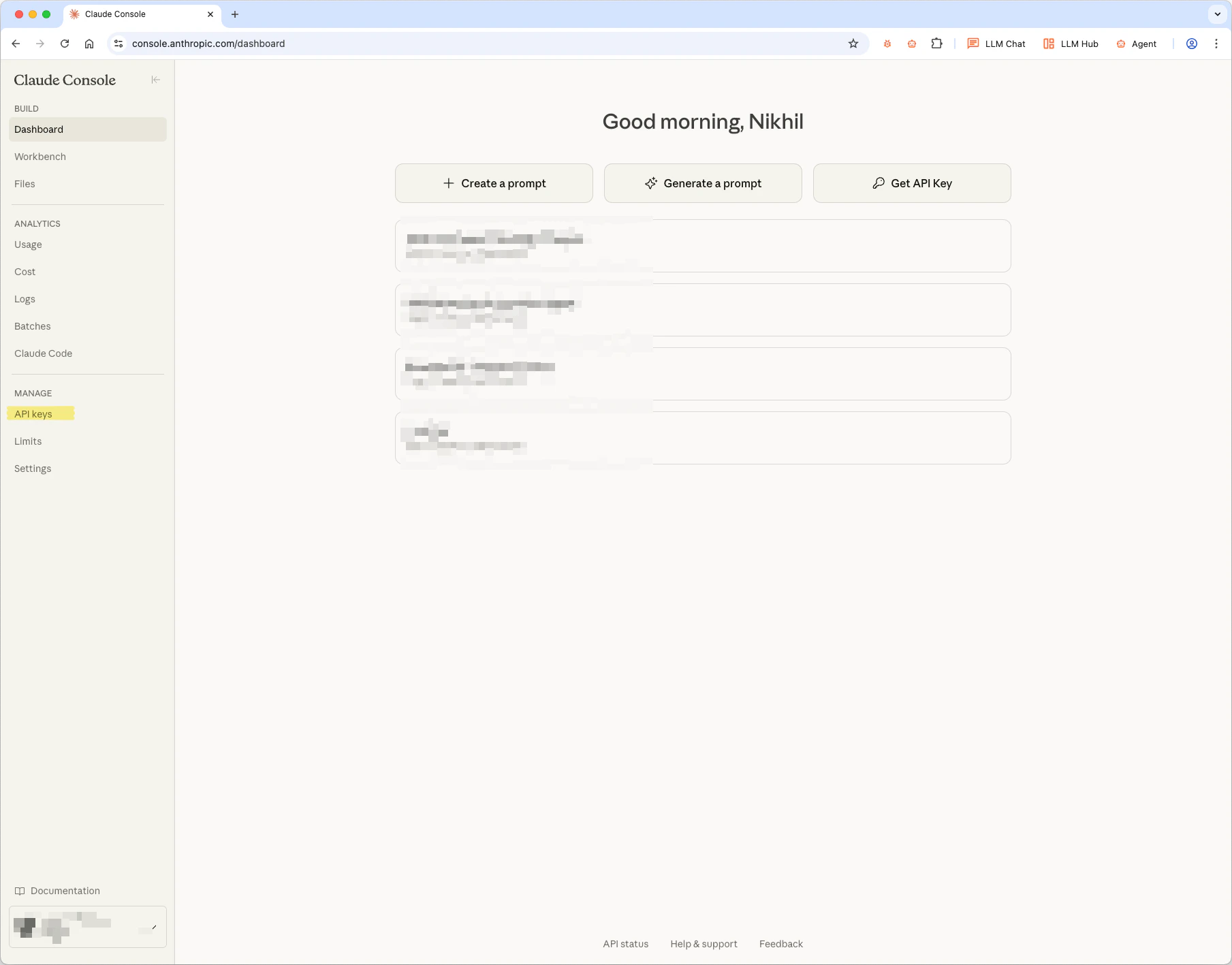Click the sparkle icon on Generate a prompt
The width and height of the screenshot is (1232, 965).
650,183
